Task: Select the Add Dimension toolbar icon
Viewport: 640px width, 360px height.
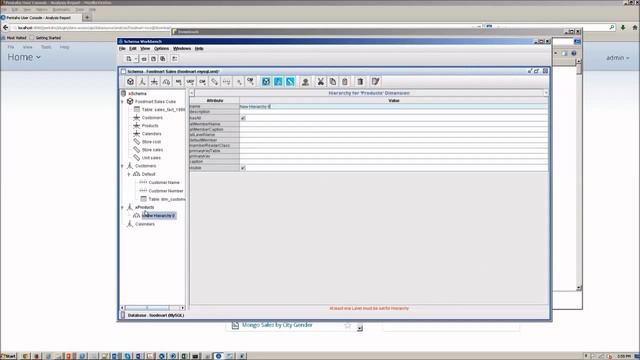Action: (x=142, y=82)
